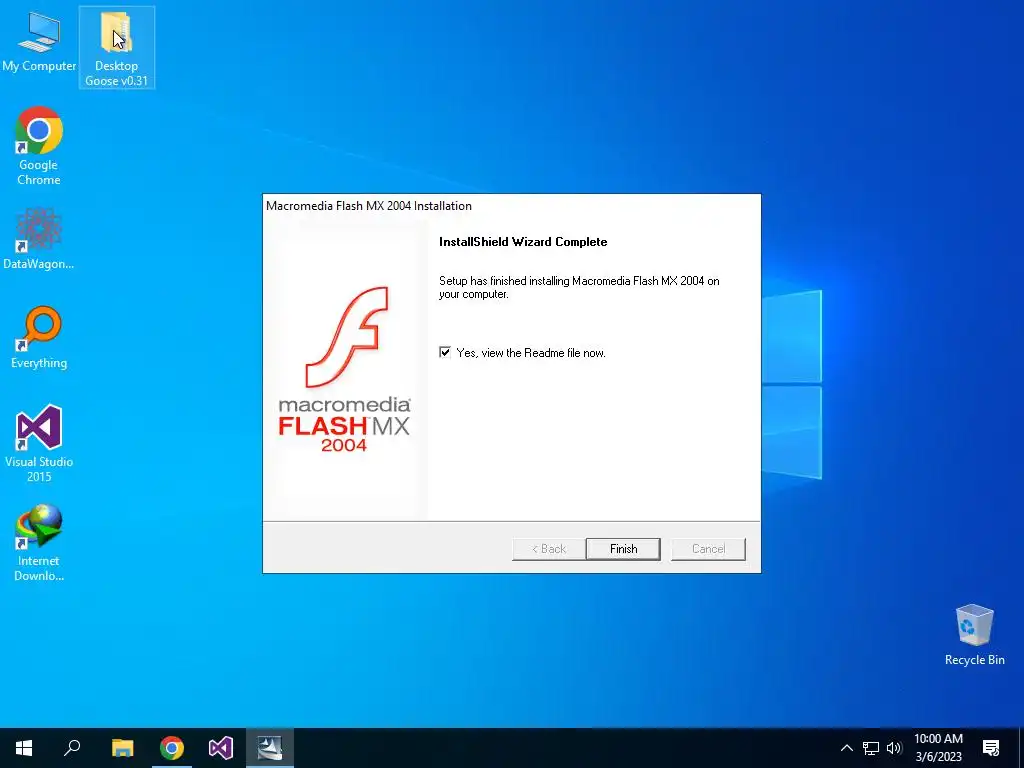1024x768 pixels.
Task: Select the Desktop Goose v0.31 folder
Action: [x=116, y=47]
